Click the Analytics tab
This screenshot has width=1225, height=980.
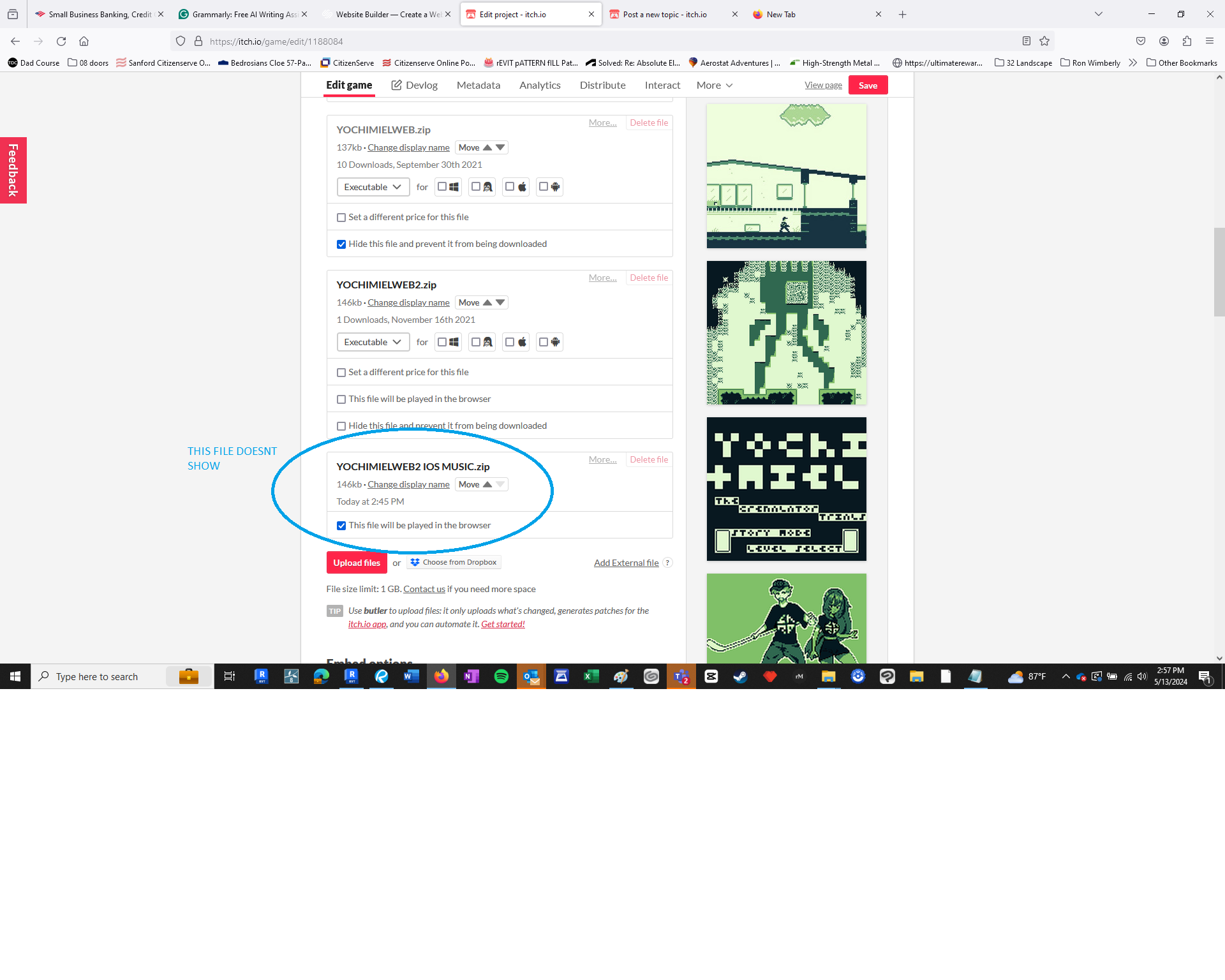point(540,85)
